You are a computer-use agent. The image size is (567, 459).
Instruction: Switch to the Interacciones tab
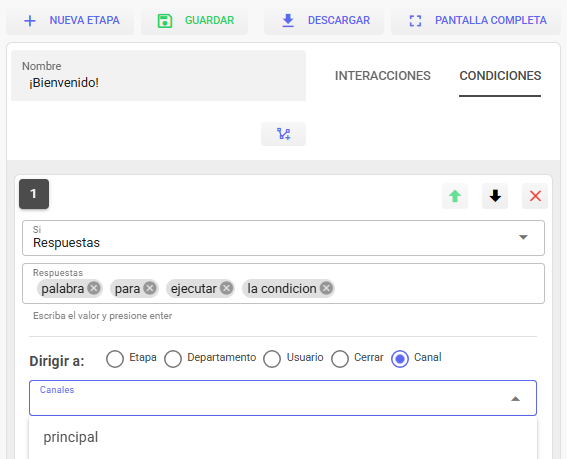[x=383, y=76]
